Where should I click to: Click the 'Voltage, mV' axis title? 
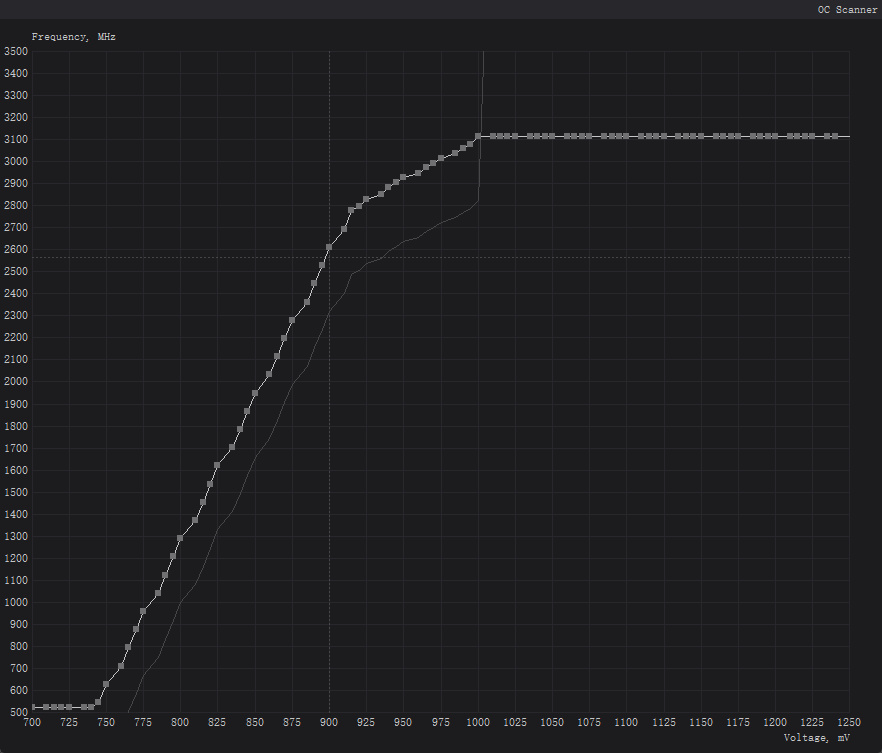point(816,737)
